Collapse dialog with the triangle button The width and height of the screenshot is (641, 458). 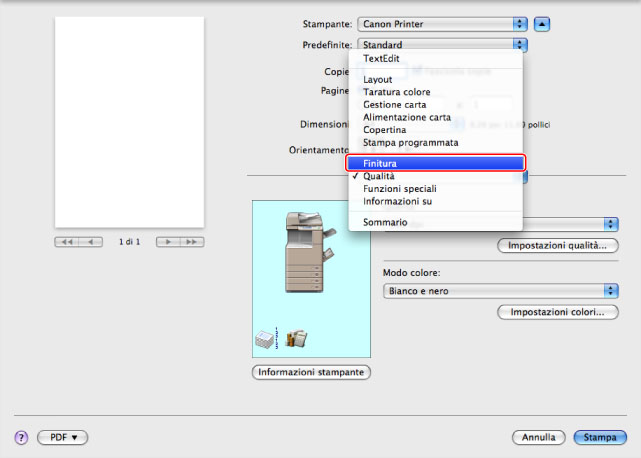coord(541,23)
